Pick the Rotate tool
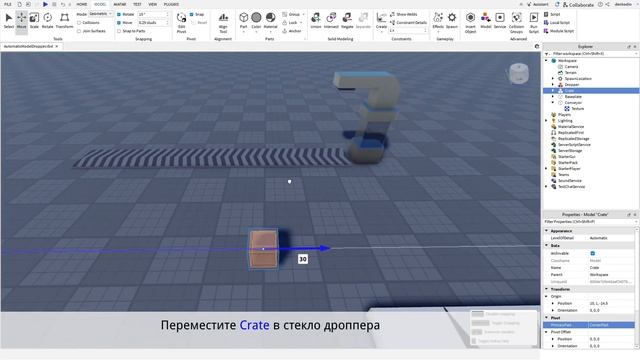This screenshot has width=640, height=360. [x=47, y=21]
